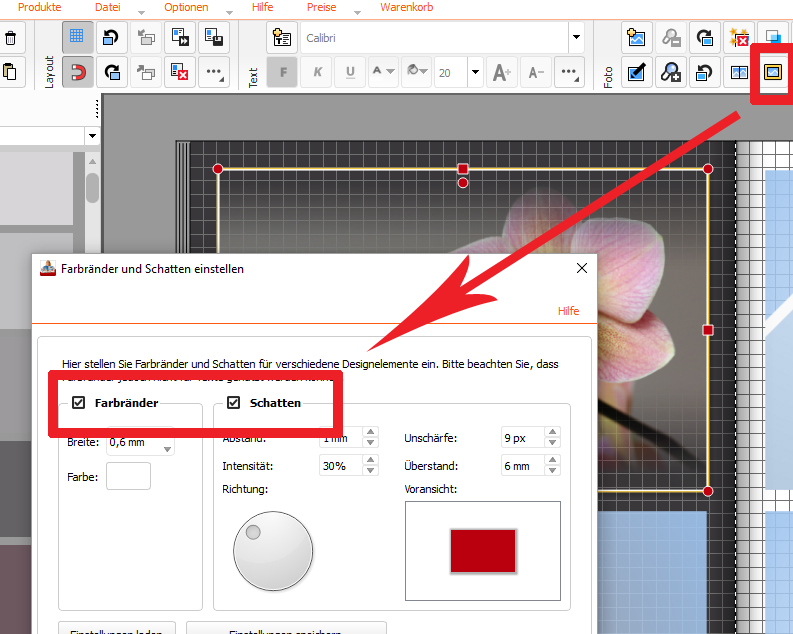Click the Farbe color swatch

click(128, 476)
